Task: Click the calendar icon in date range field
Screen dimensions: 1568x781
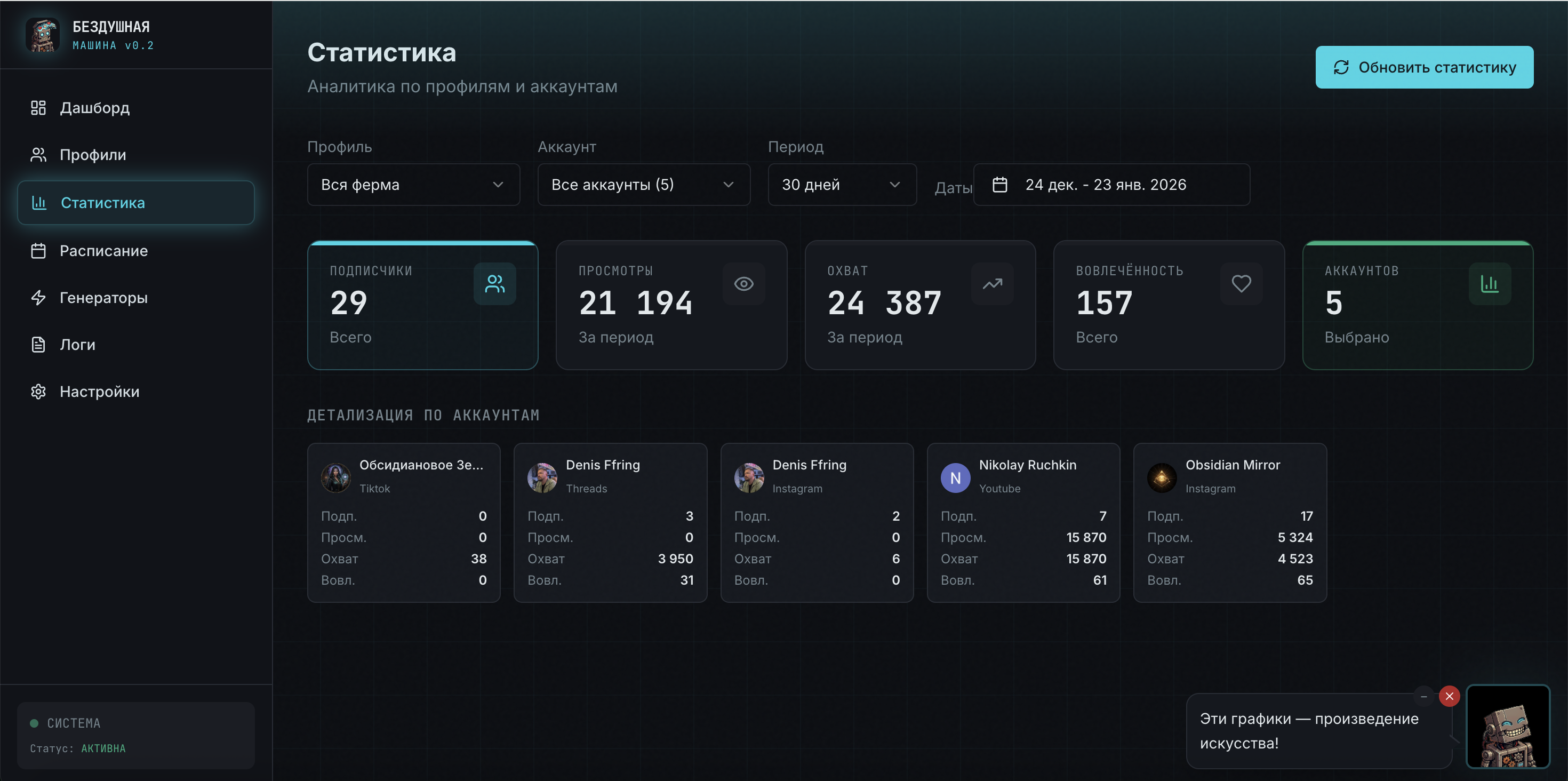Action: pos(999,185)
